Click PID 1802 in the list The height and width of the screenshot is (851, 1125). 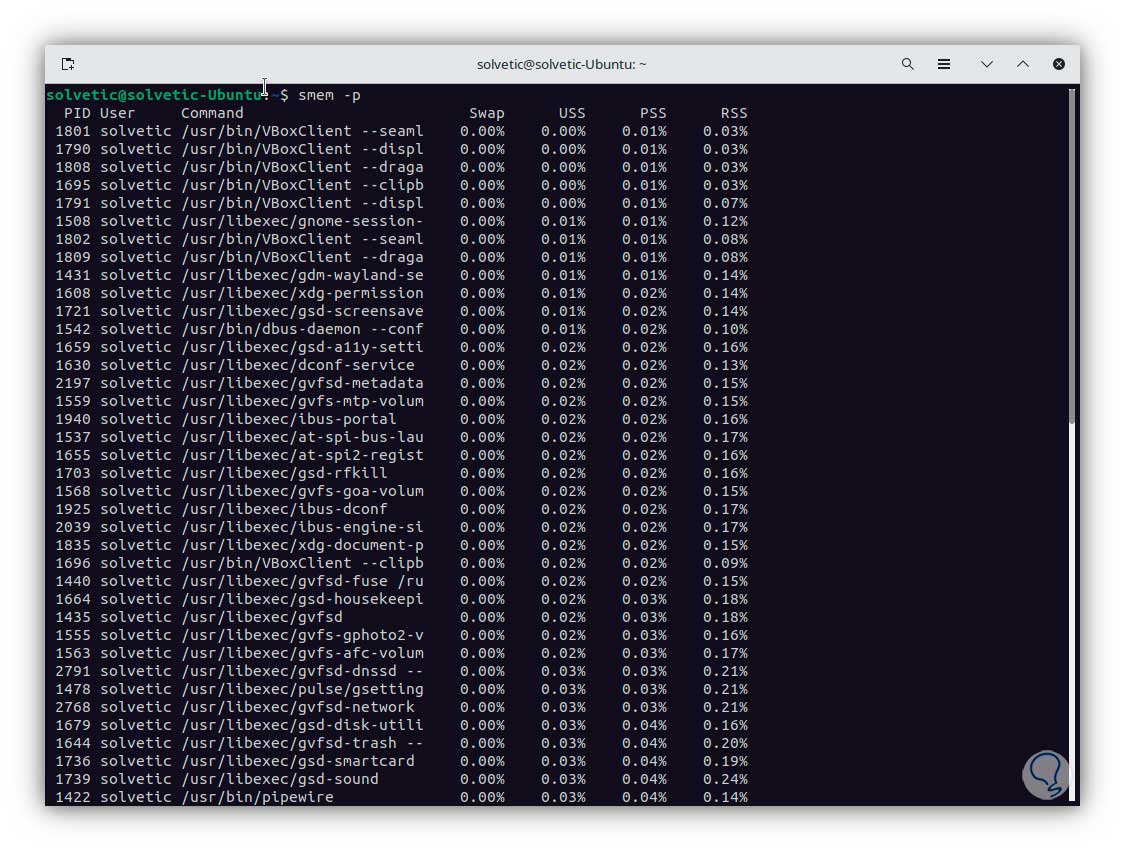(73, 239)
